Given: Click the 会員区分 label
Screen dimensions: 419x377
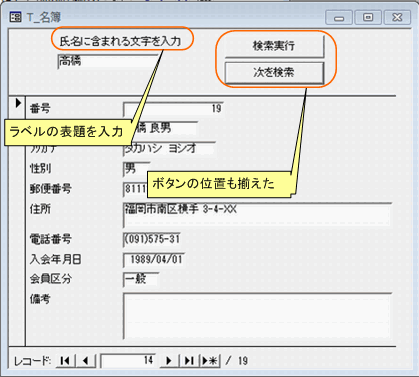Looking at the screenshot, I should tap(51, 279).
